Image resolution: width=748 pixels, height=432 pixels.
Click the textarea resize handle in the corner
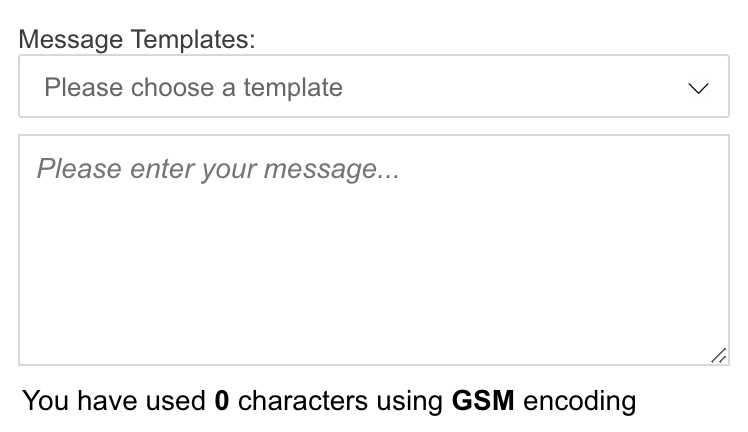(x=718, y=355)
